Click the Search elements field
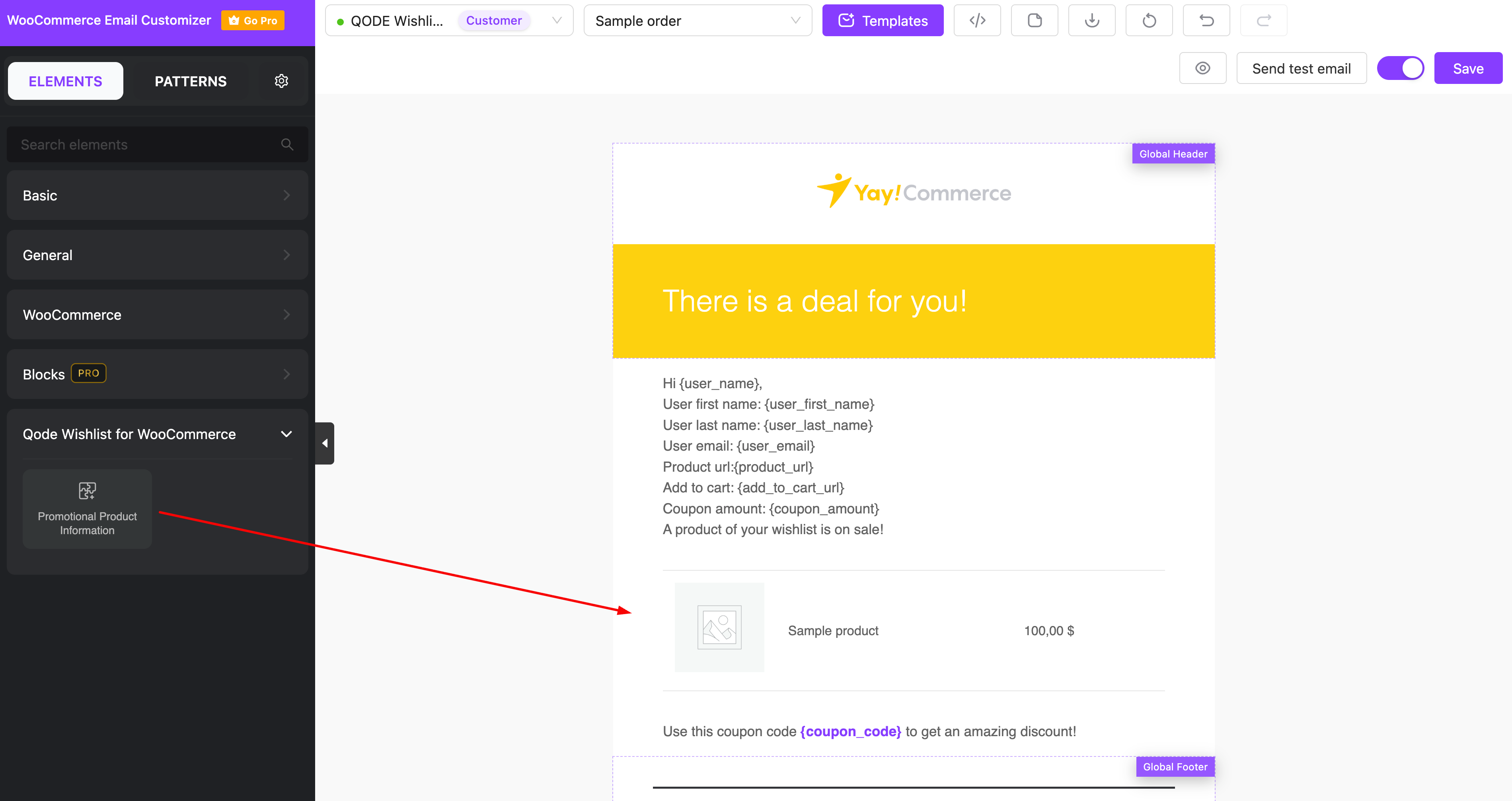The height and width of the screenshot is (801, 1512). pyautogui.click(x=147, y=144)
